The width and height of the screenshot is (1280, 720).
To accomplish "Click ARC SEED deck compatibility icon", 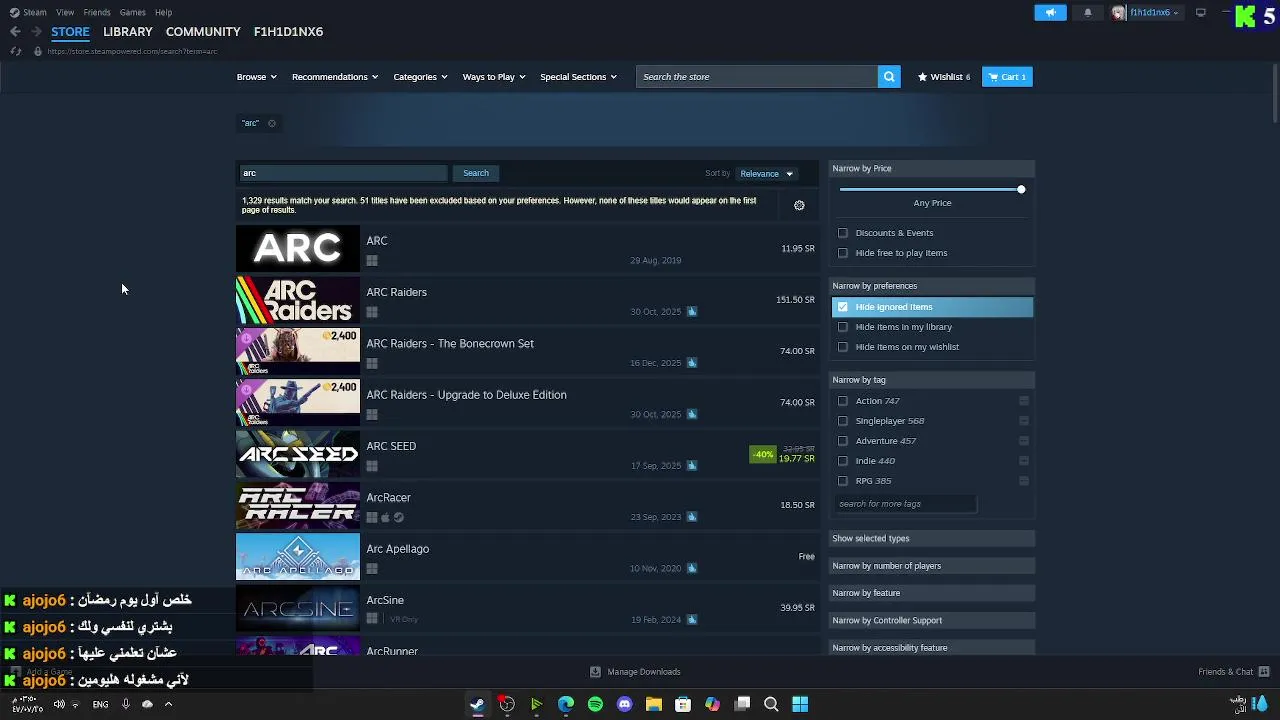I will tap(691, 465).
